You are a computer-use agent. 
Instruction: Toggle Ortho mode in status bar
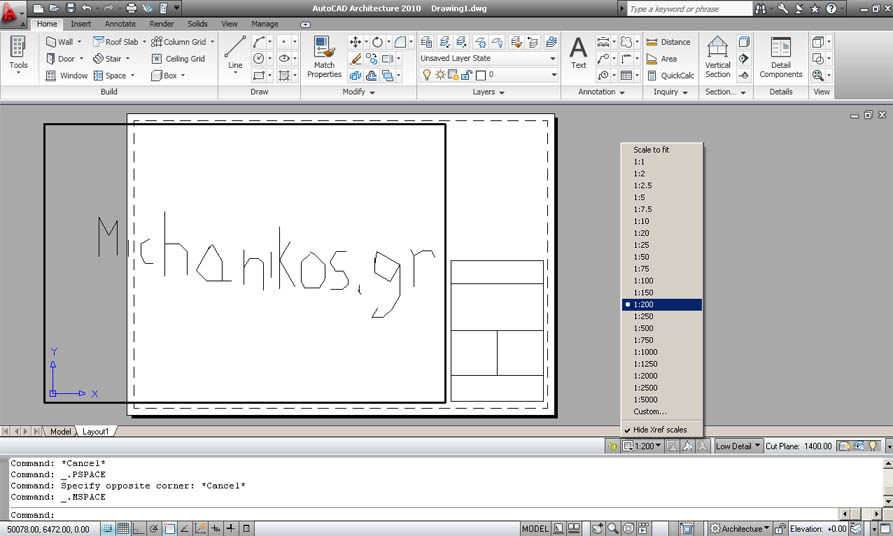click(138, 529)
